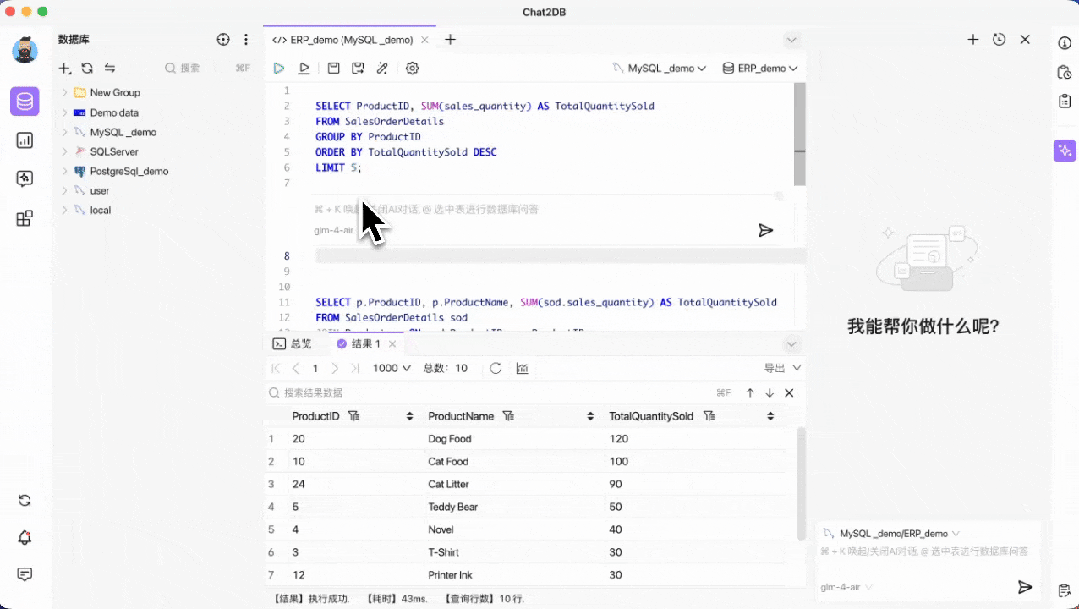This screenshot has width=1079, height=609.
Task: Send the message in right AI chat panel
Action: tap(1024, 587)
